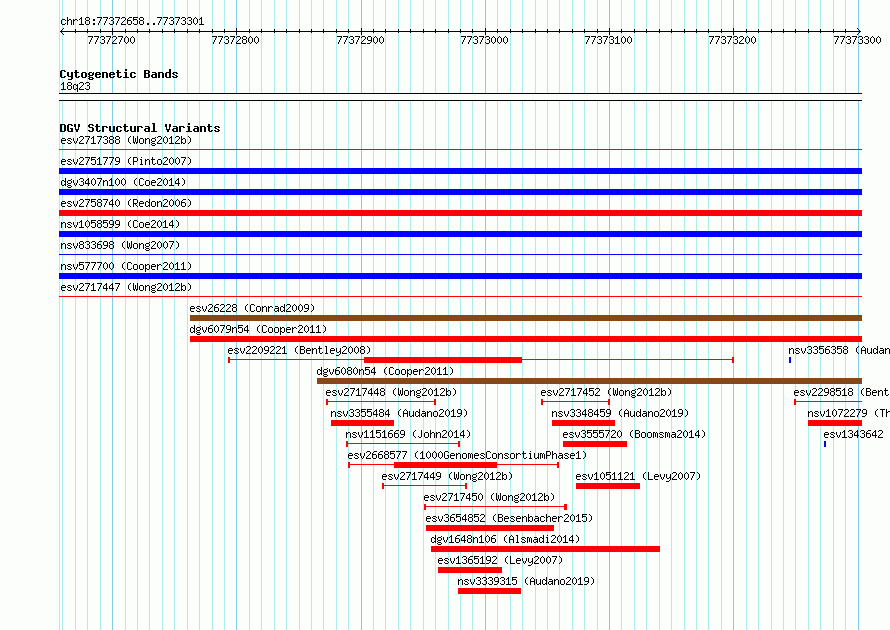
Task: Select the nsv3355484 (Audano2019) label
Action: (399, 413)
